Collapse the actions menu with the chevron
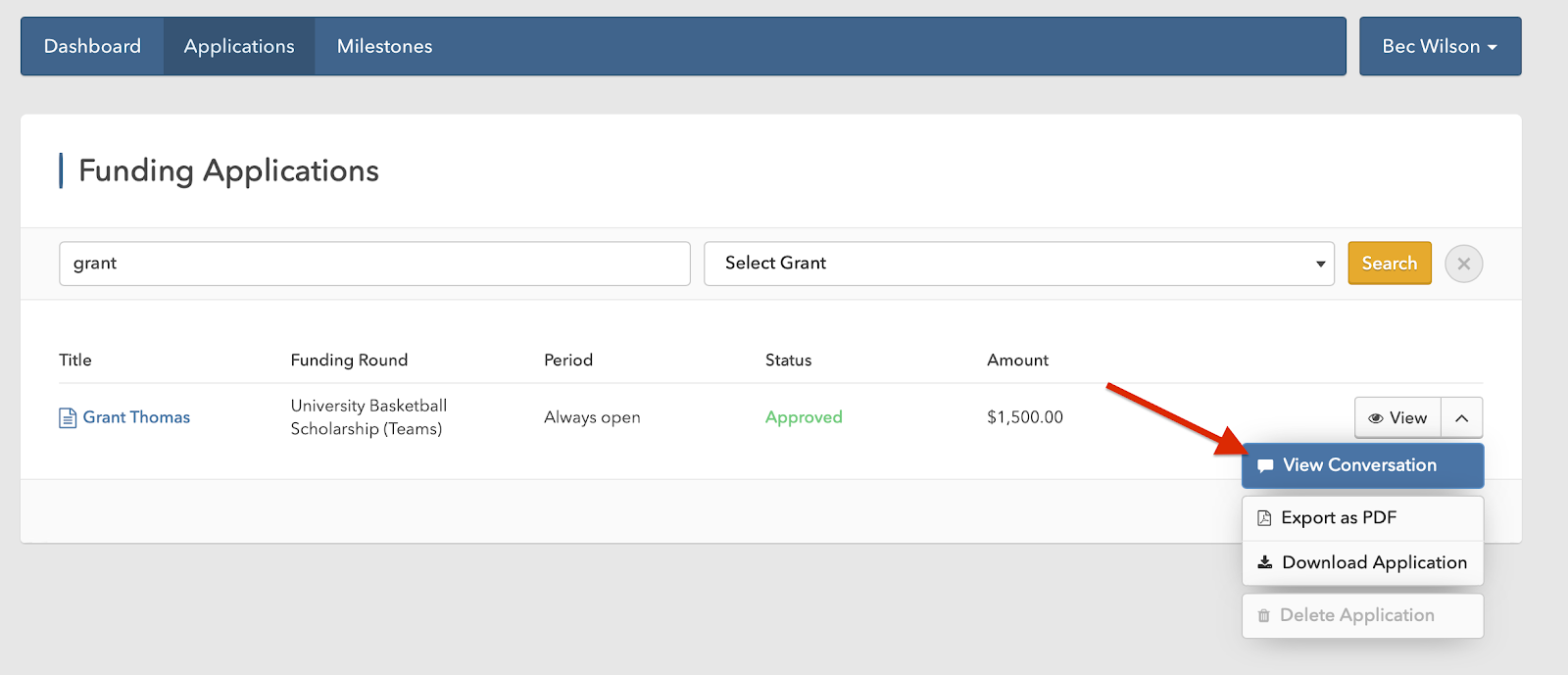The image size is (1568, 675). [1461, 417]
